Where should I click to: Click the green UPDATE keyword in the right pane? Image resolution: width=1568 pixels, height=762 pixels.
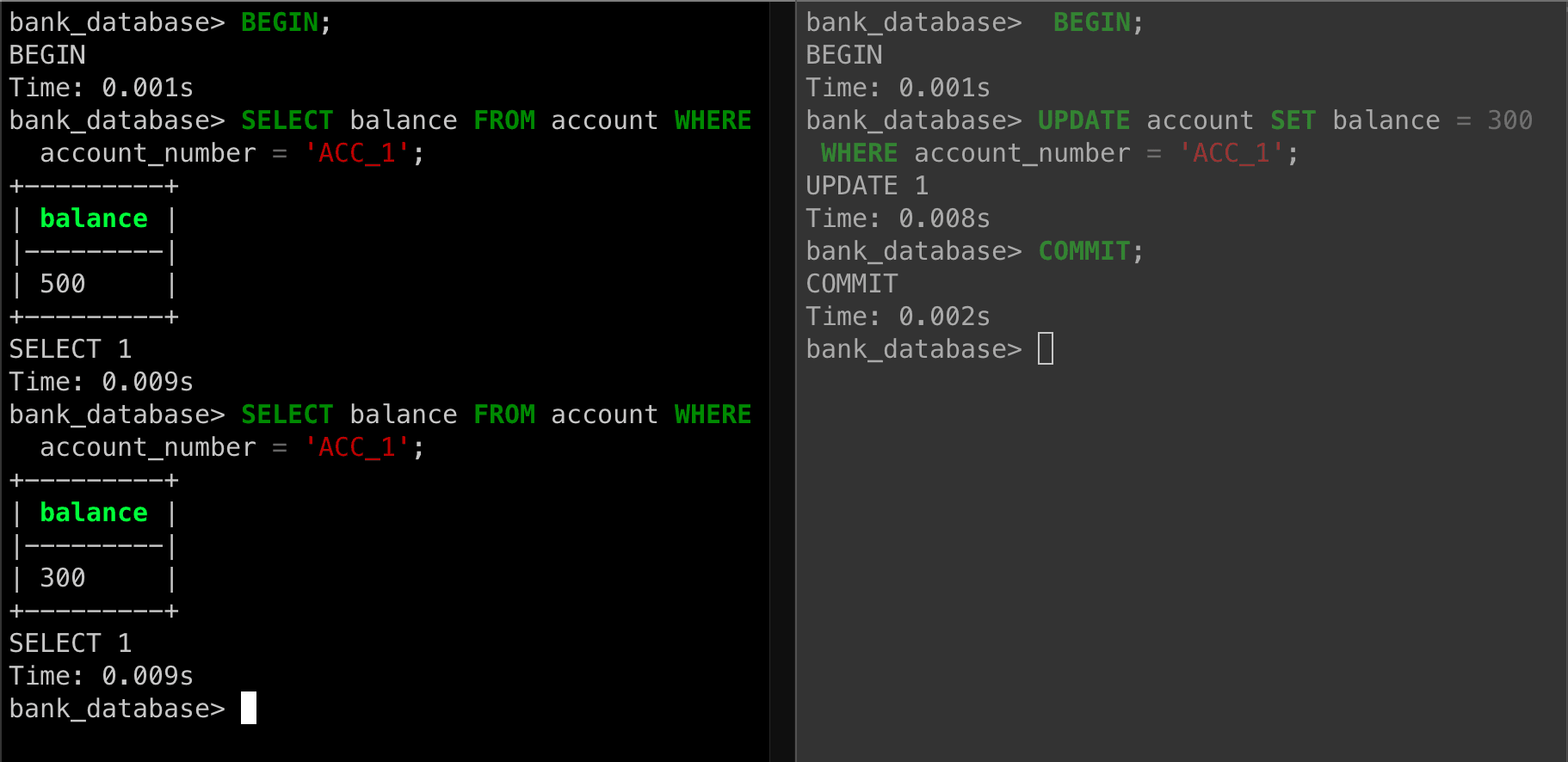(x=1083, y=120)
